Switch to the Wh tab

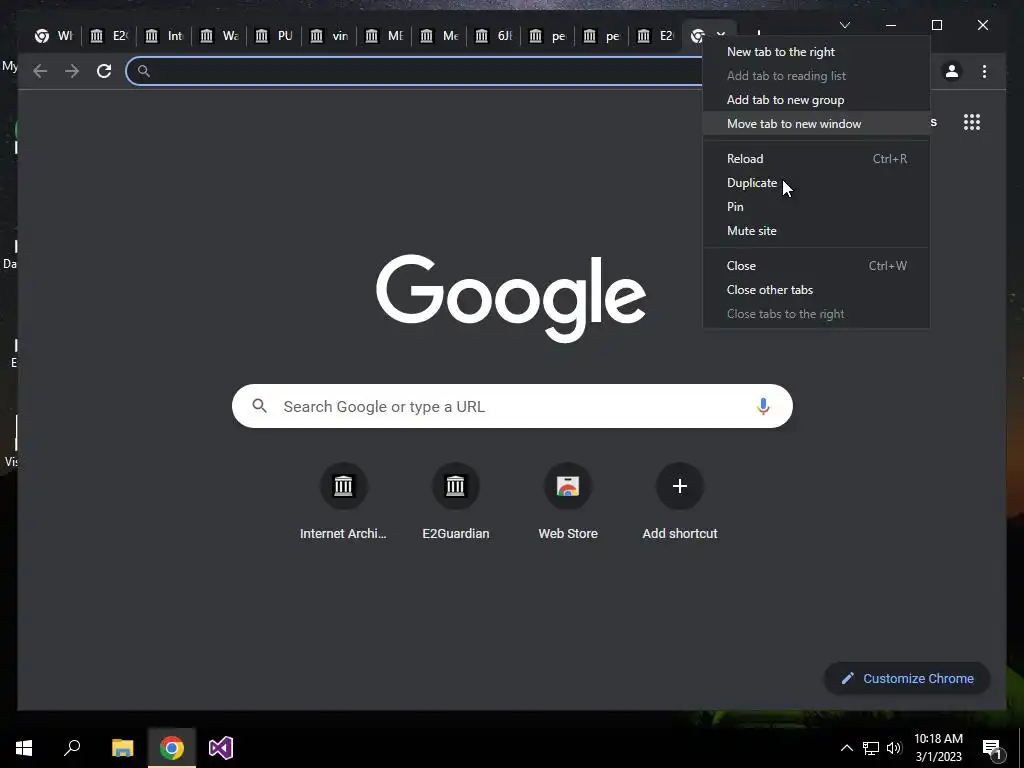click(54, 36)
